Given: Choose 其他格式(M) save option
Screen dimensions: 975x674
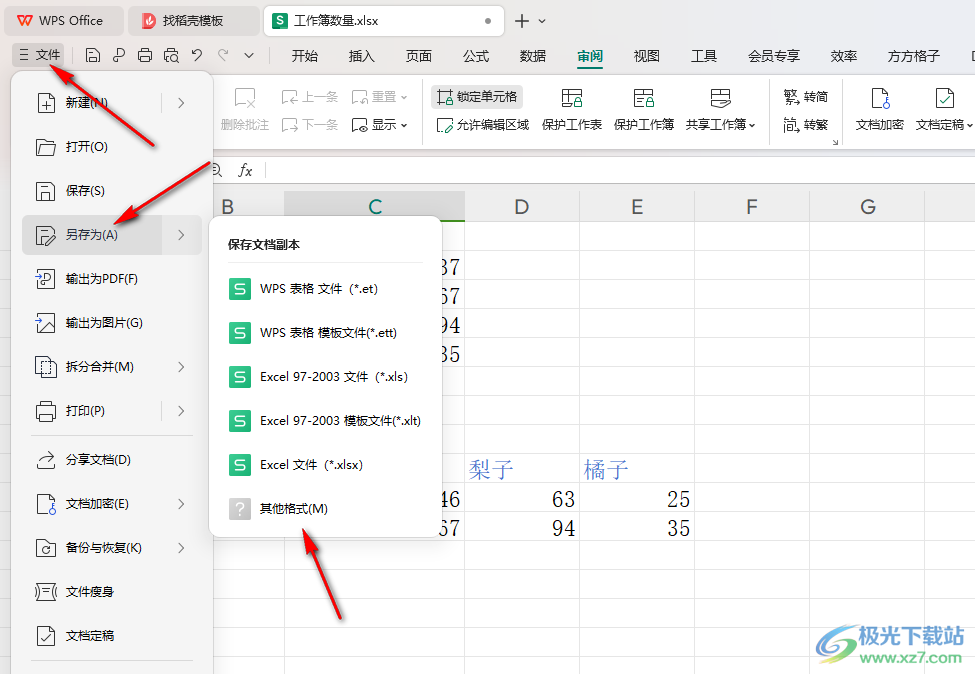Looking at the screenshot, I should 325,509.
